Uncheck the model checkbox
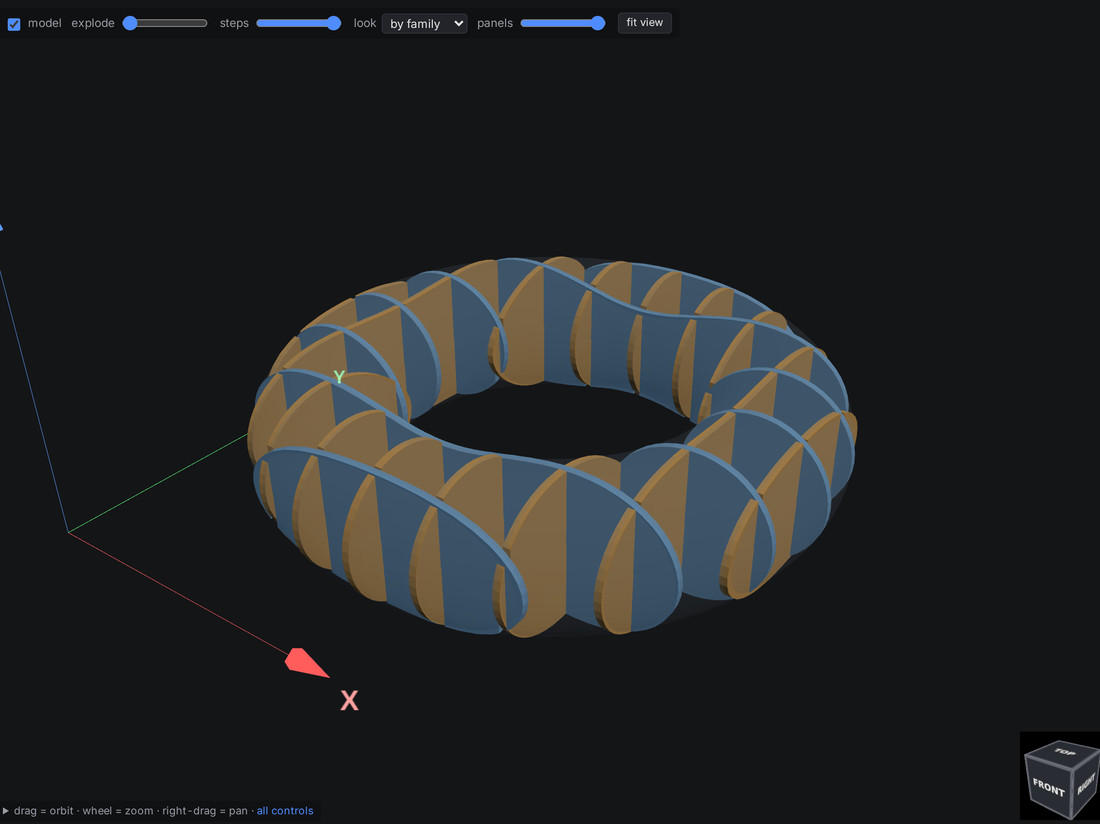The image size is (1100, 824). [x=14, y=24]
